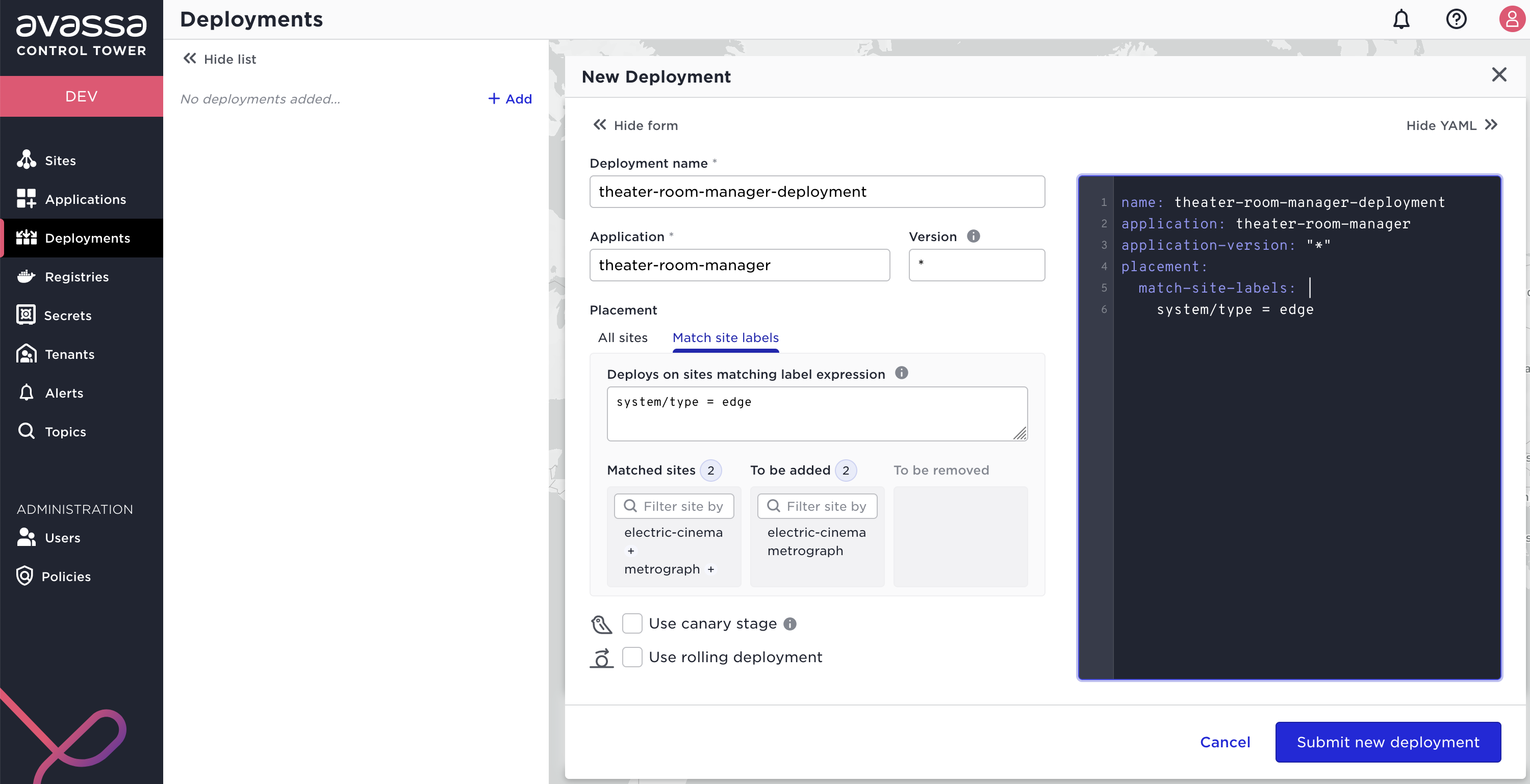The image size is (1530, 784).
Task: Open Tenants in the sidebar menu
Action: coord(82,354)
